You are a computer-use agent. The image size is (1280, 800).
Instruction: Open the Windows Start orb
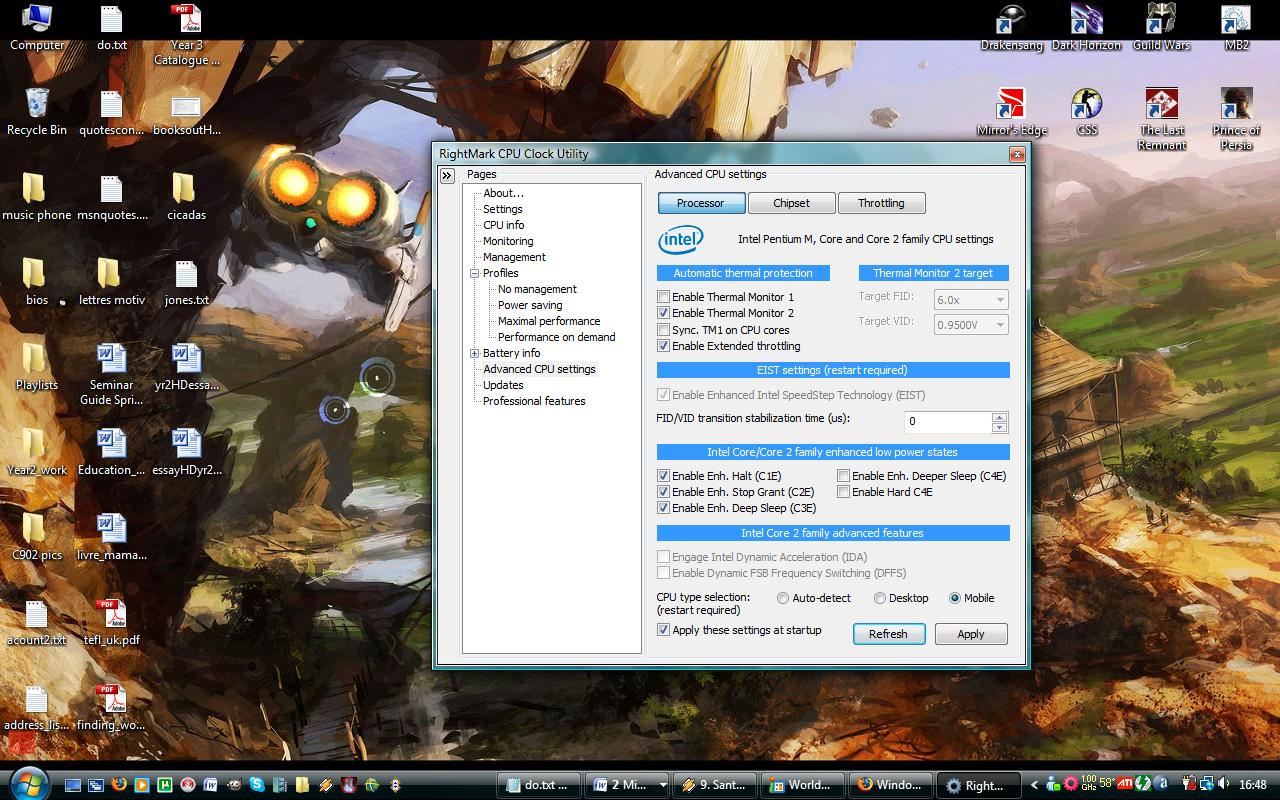pyautogui.click(x=28, y=783)
